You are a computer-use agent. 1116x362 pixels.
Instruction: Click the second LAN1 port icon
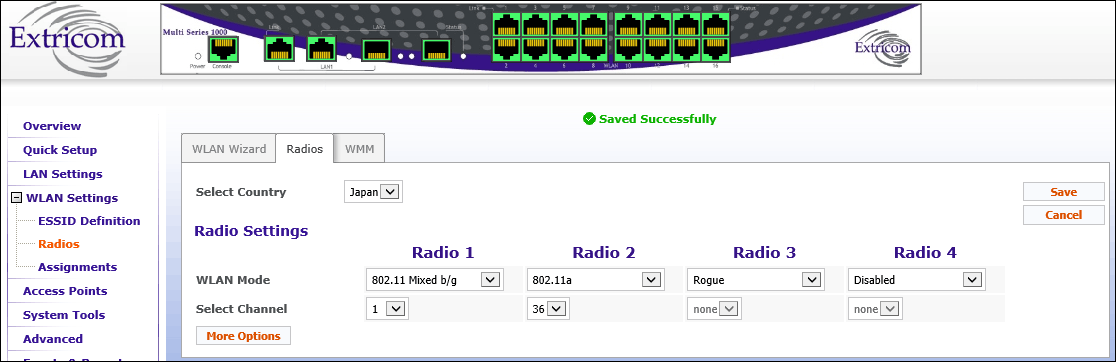click(321, 49)
